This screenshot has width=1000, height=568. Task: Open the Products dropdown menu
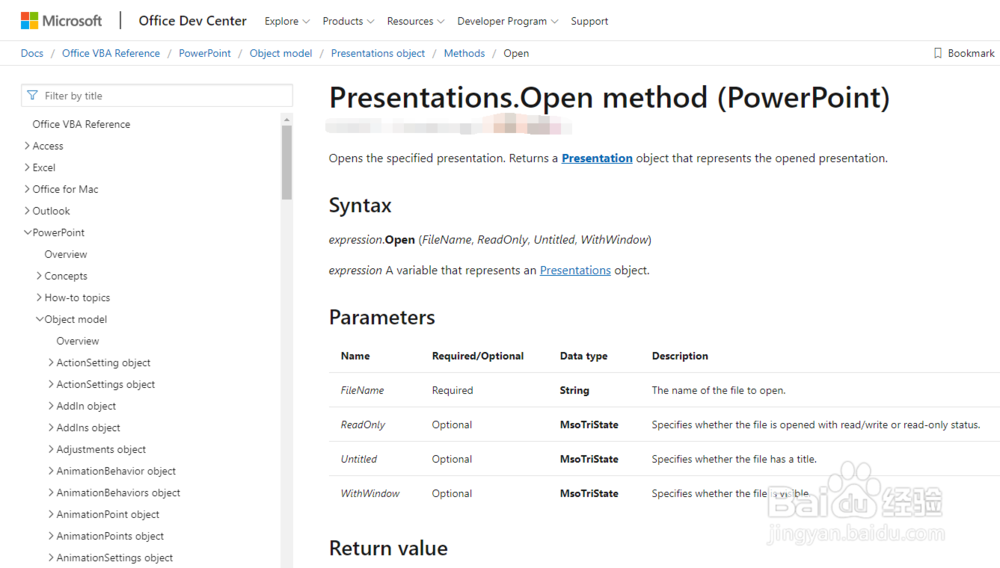pos(348,21)
